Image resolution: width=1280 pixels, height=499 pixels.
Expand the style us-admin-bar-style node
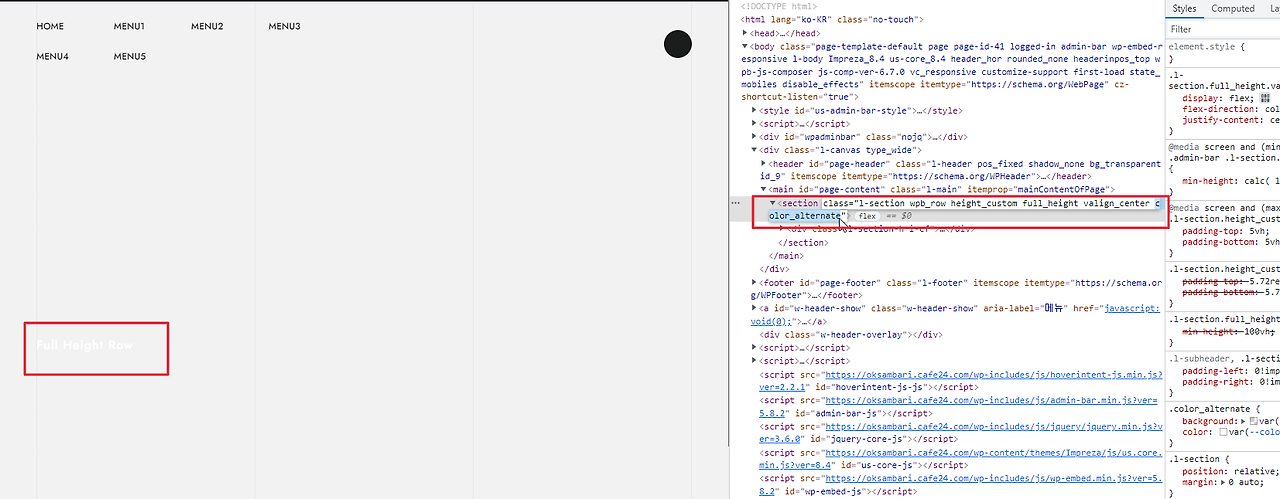[x=755, y=111]
